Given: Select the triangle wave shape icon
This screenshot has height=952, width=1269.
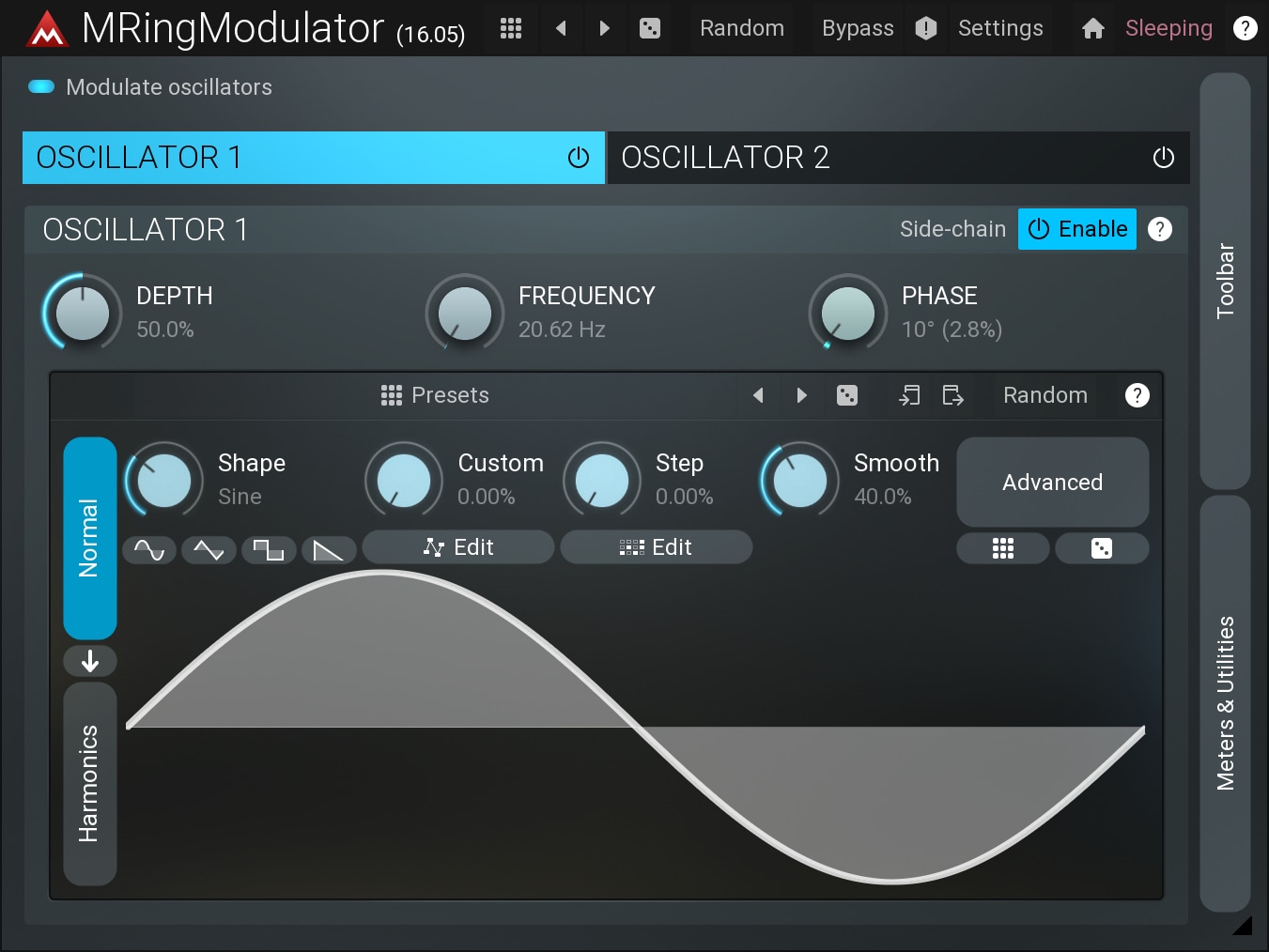Looking at the screenshot, I should point(209,550).
